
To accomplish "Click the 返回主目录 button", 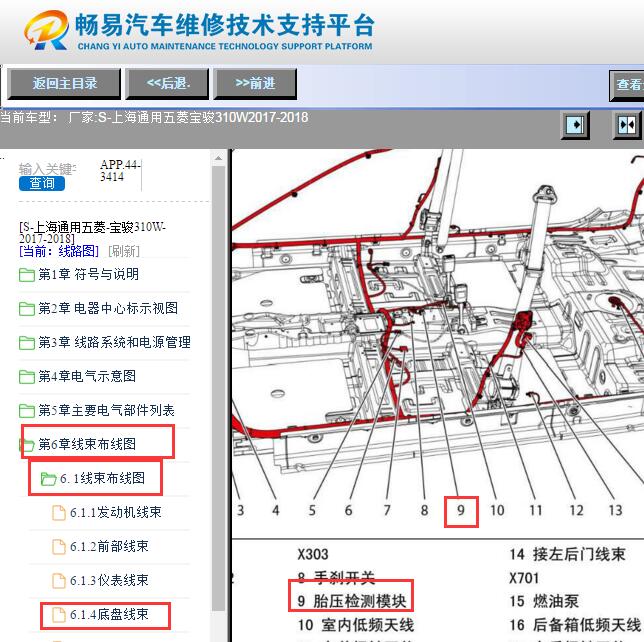I will [x=64, y=84].
